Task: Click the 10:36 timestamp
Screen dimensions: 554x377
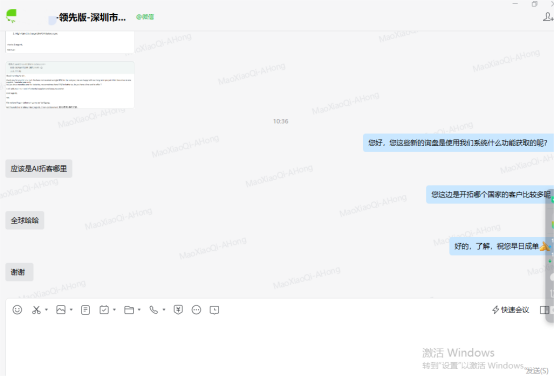Action: 281,121
